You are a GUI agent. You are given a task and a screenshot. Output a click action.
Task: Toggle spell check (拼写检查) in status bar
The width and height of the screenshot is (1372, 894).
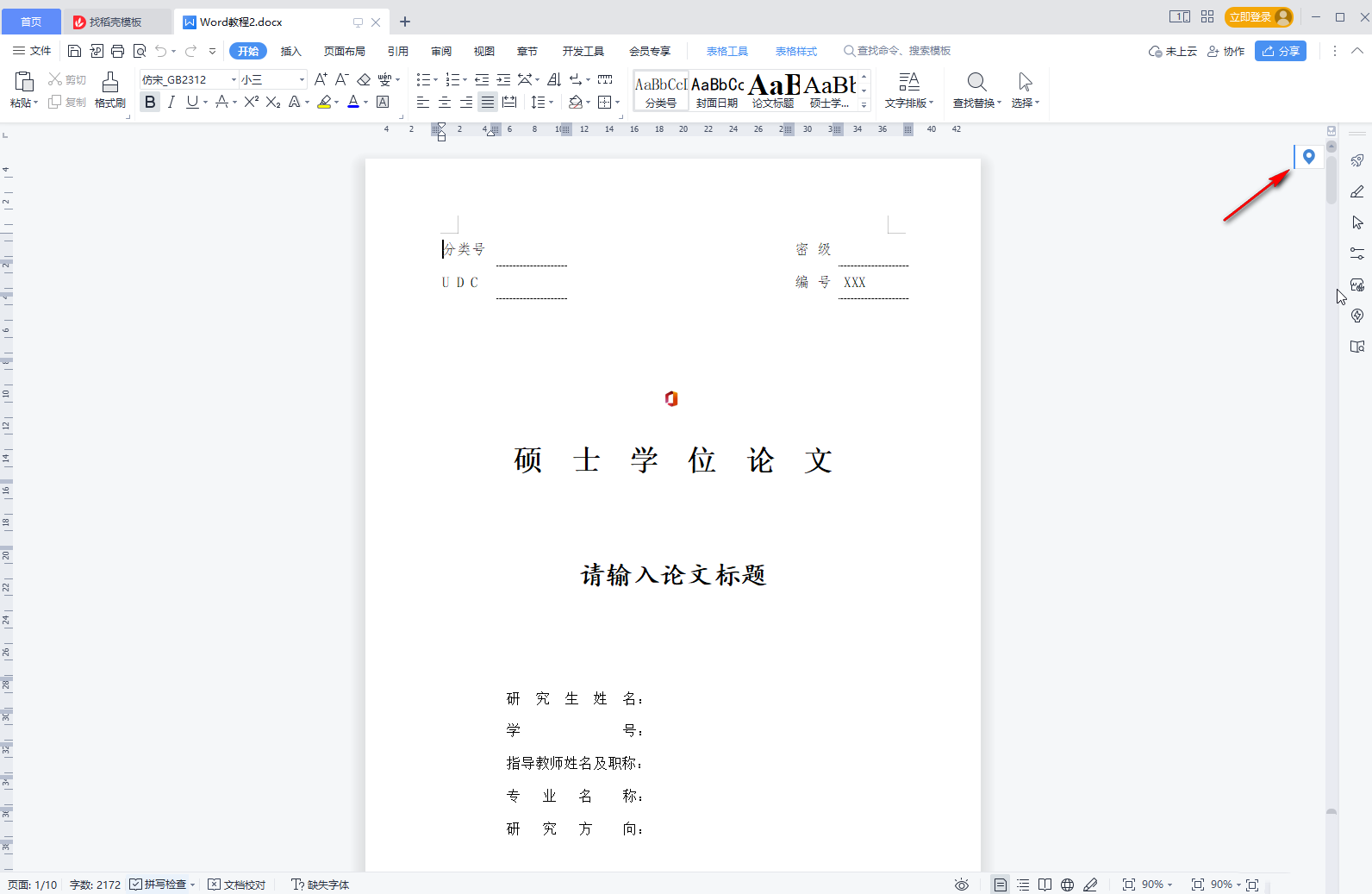pyautogui.click(x=158, y=885)
